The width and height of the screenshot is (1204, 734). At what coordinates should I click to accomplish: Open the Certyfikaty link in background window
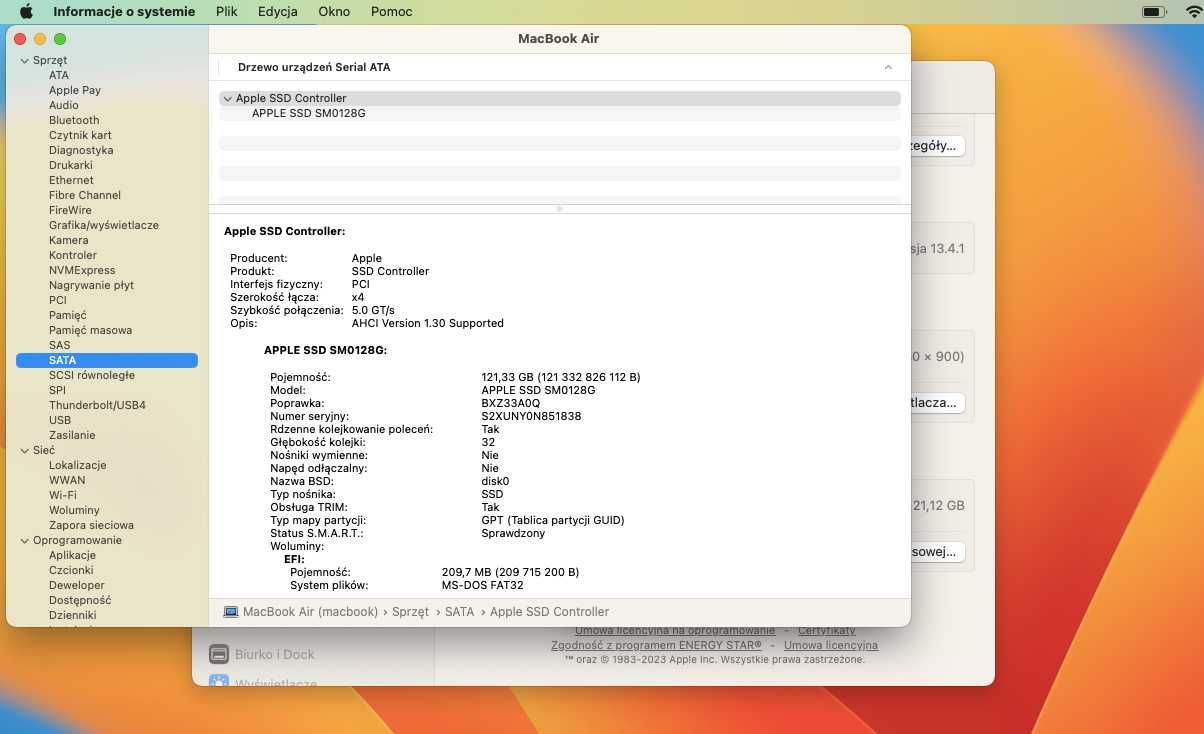point(826,631)
